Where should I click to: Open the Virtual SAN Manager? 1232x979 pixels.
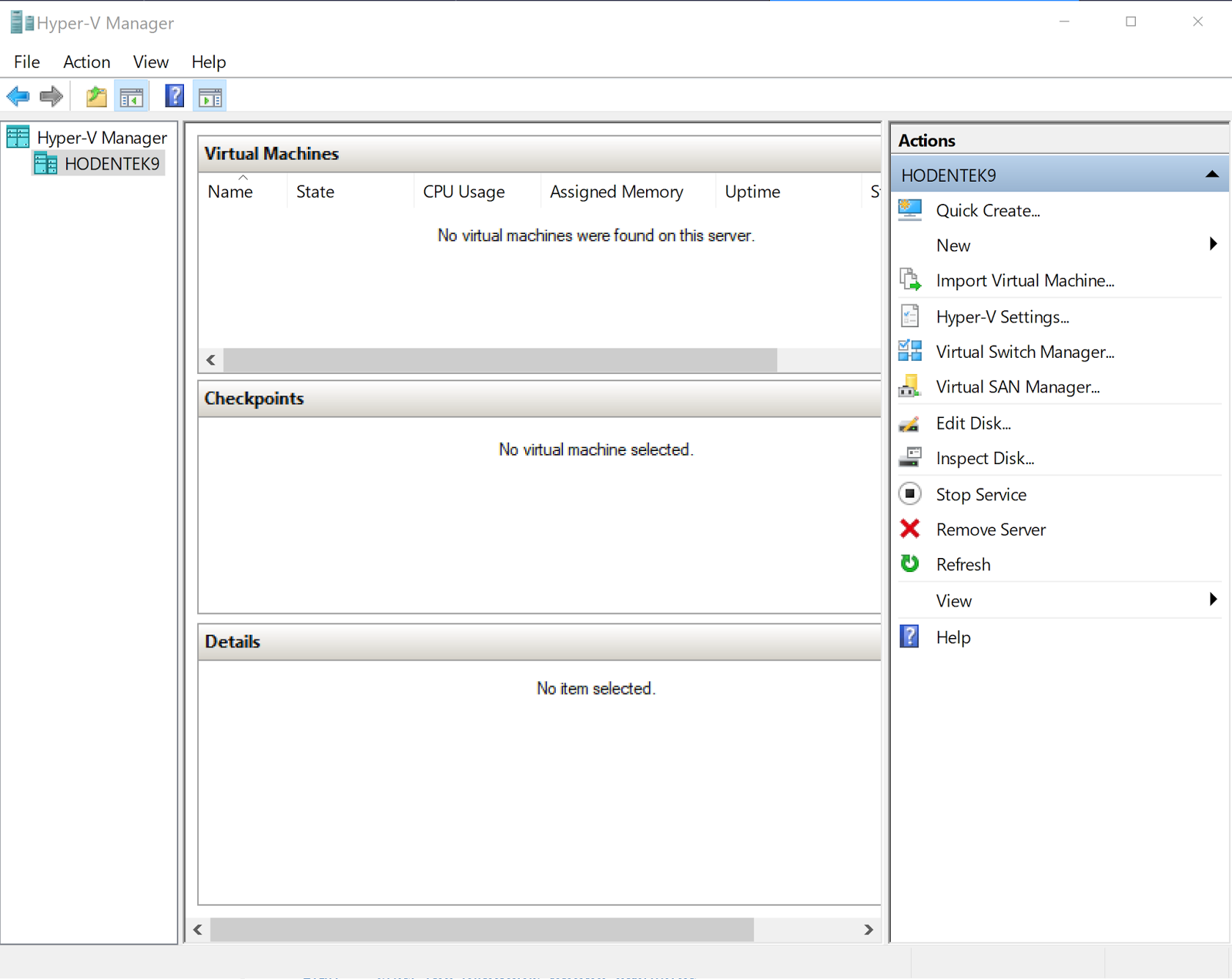(x=1016, y=387)
